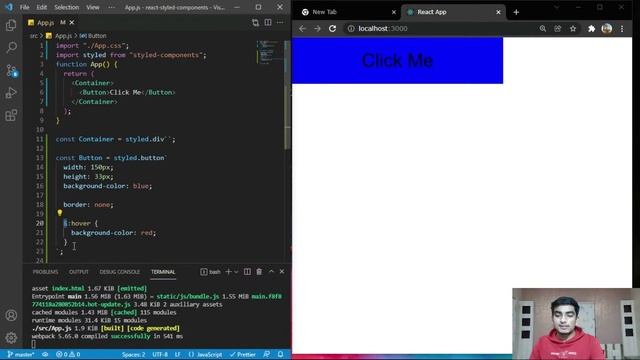Screen dimensions: 640x360
Task: Open the View menu
Action: pyautogui.click(x=93, y=7)
